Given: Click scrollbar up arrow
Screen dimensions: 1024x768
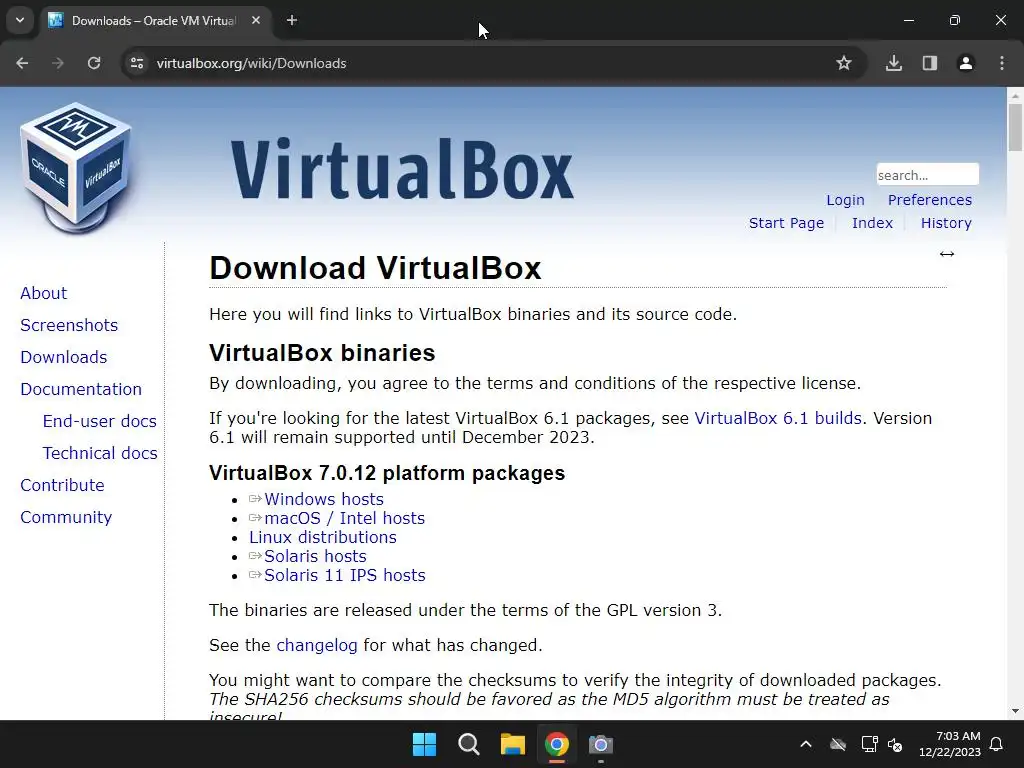Looking at the screenshot, I should click(1015, 95).
